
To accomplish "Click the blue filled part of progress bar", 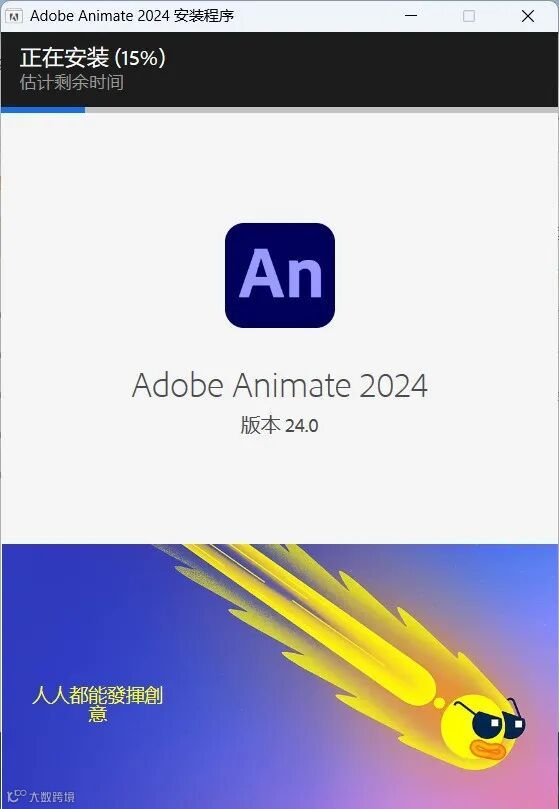I will pos(43,110).
